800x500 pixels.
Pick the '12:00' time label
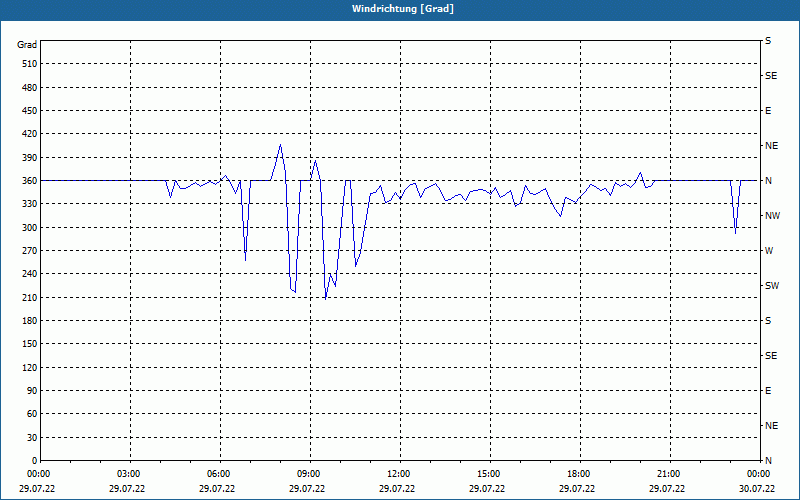click(x=397, y=474)
